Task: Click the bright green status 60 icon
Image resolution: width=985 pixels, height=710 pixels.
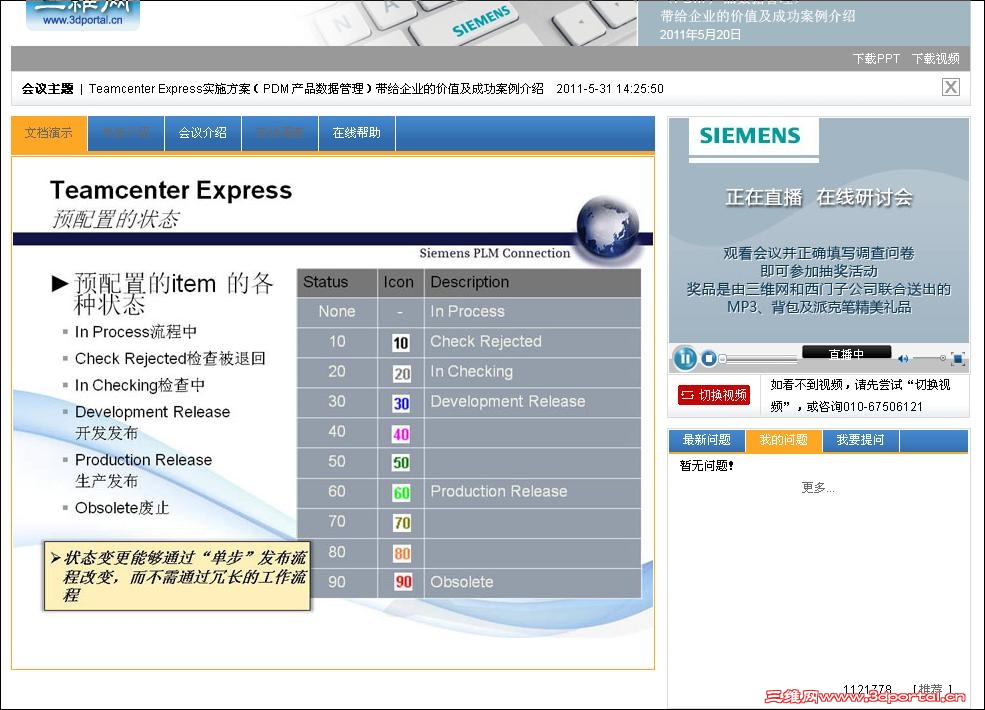Action: [x=401, y=493]
